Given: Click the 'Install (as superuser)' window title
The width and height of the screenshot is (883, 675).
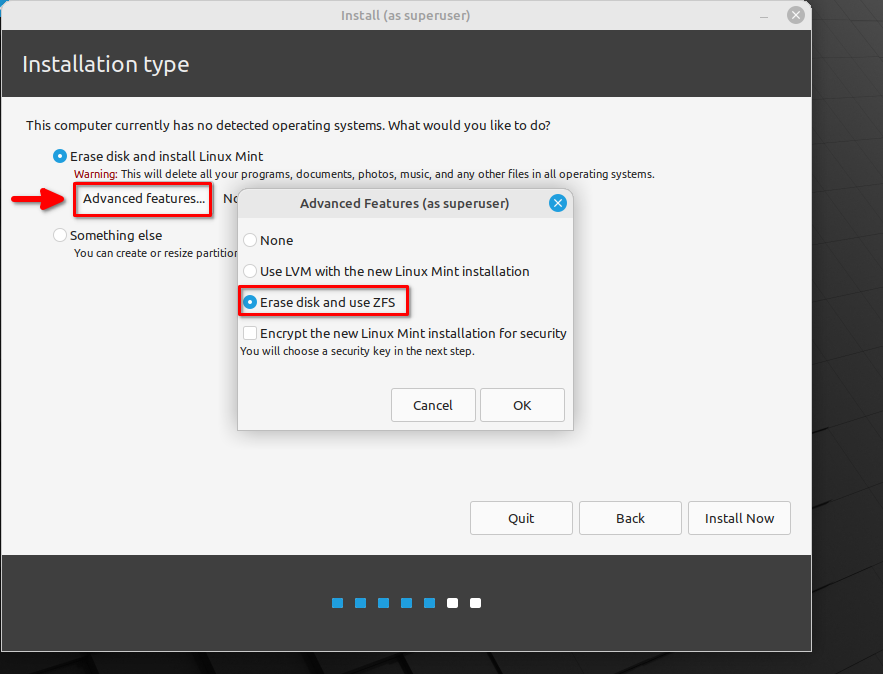Looking at the screenshot, I should [x=405, y=15].
